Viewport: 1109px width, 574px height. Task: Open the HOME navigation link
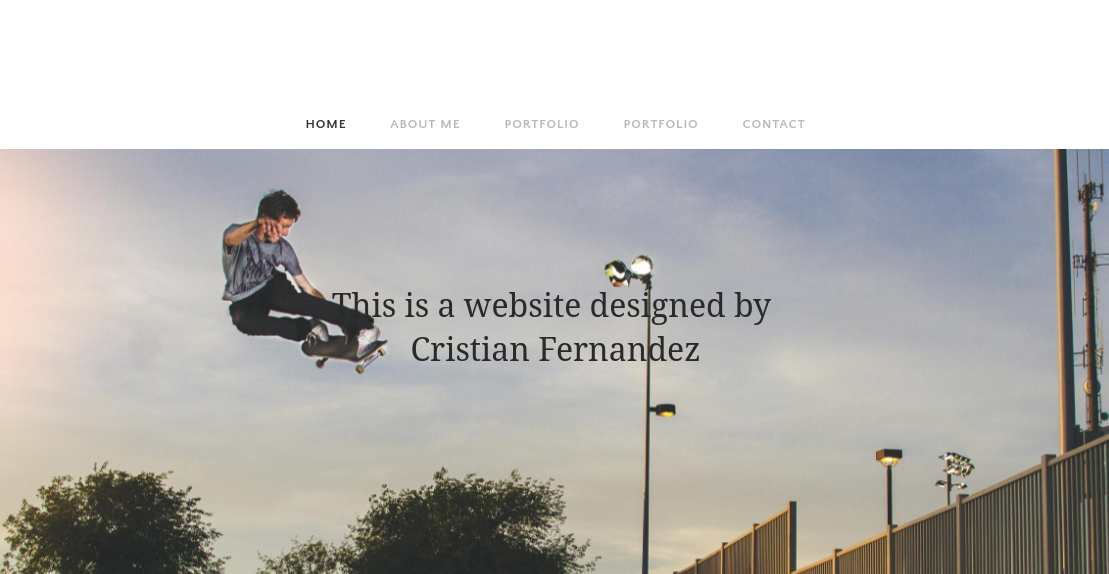(325, 124)
